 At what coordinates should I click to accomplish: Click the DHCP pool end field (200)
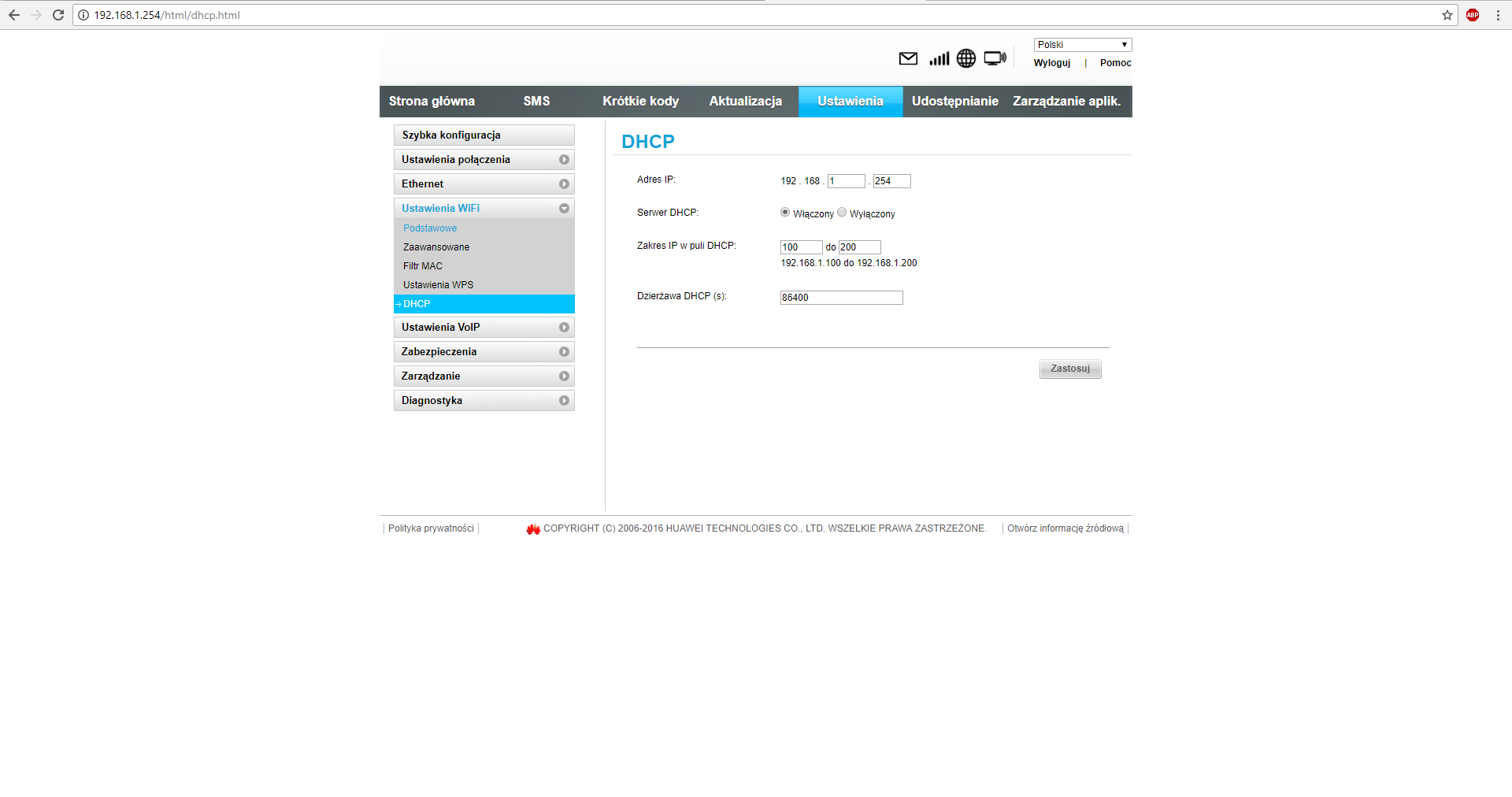coord(860,247)
